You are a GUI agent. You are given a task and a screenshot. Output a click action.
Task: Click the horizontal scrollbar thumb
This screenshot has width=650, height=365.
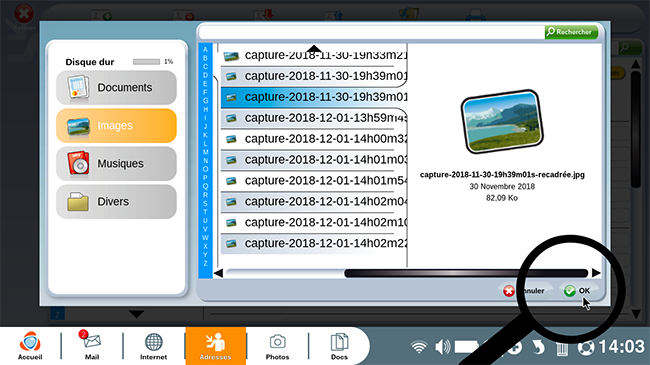point(466,273)
